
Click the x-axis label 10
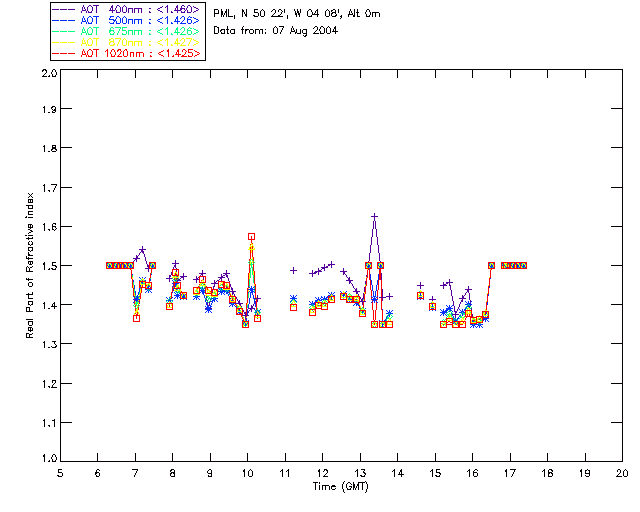tap(247, 473)
